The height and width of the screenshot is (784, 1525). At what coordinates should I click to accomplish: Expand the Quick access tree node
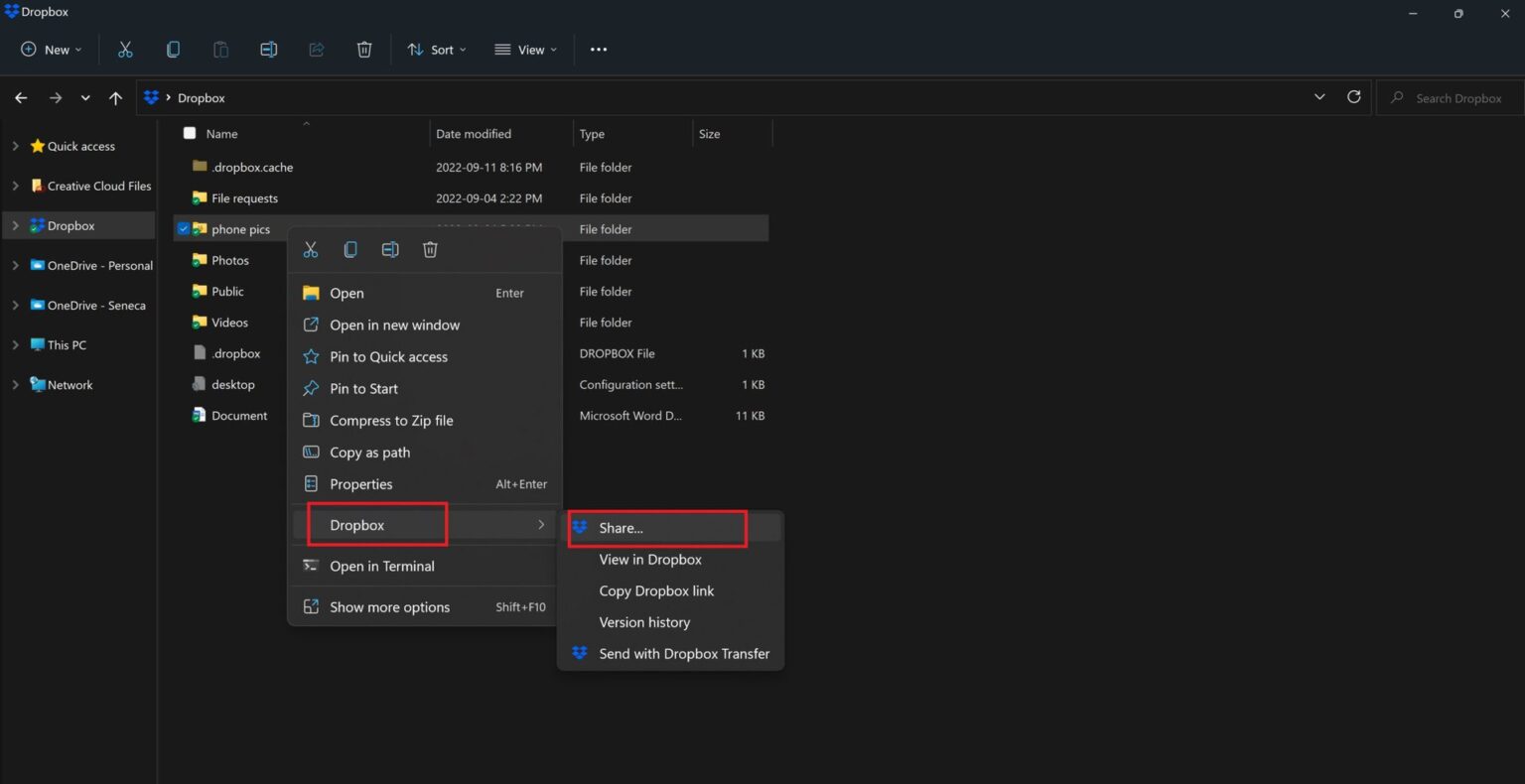tap(15, 146)
